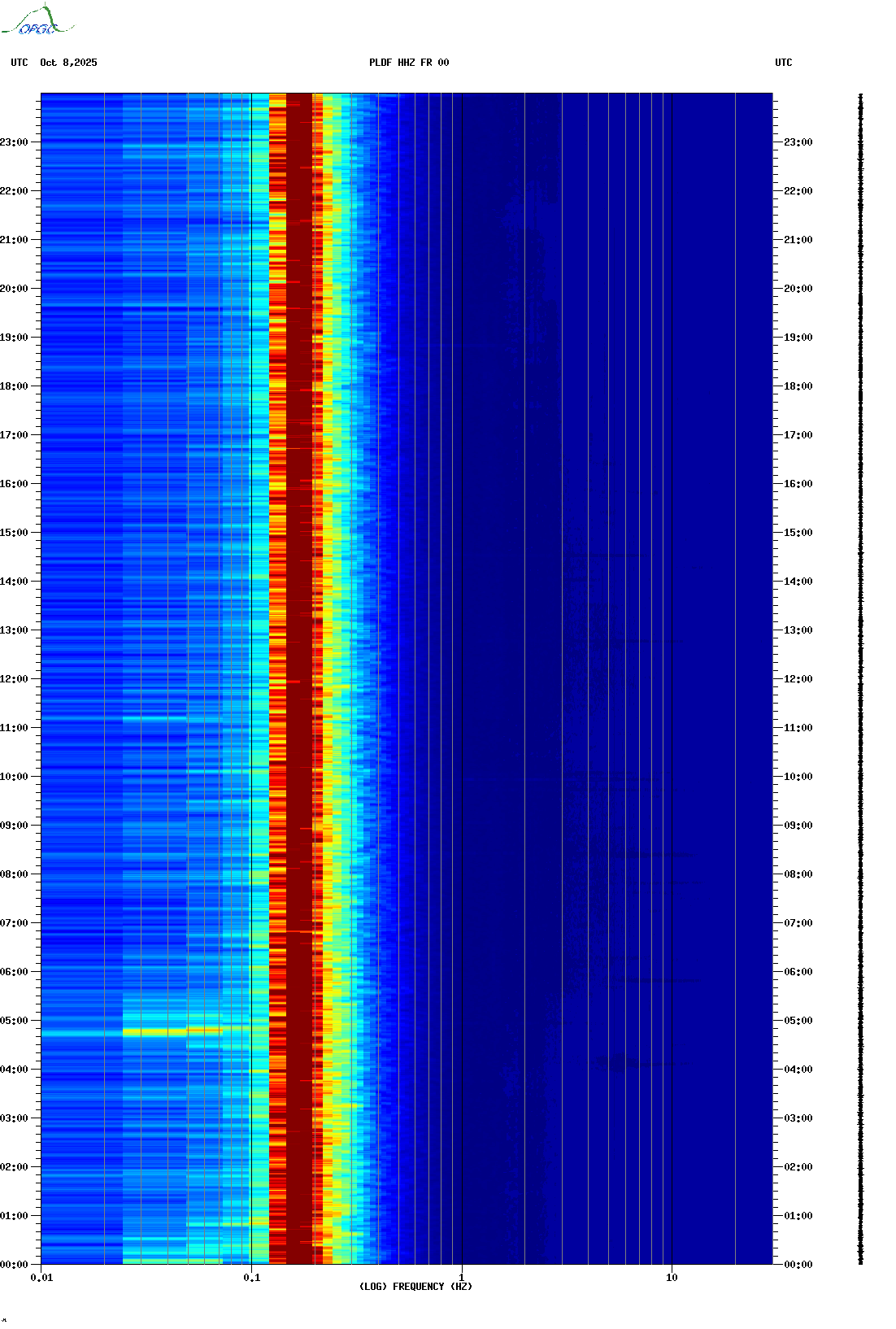
Task: Select the date text 'Oct 8,2025'
Action: coord(68,63)
